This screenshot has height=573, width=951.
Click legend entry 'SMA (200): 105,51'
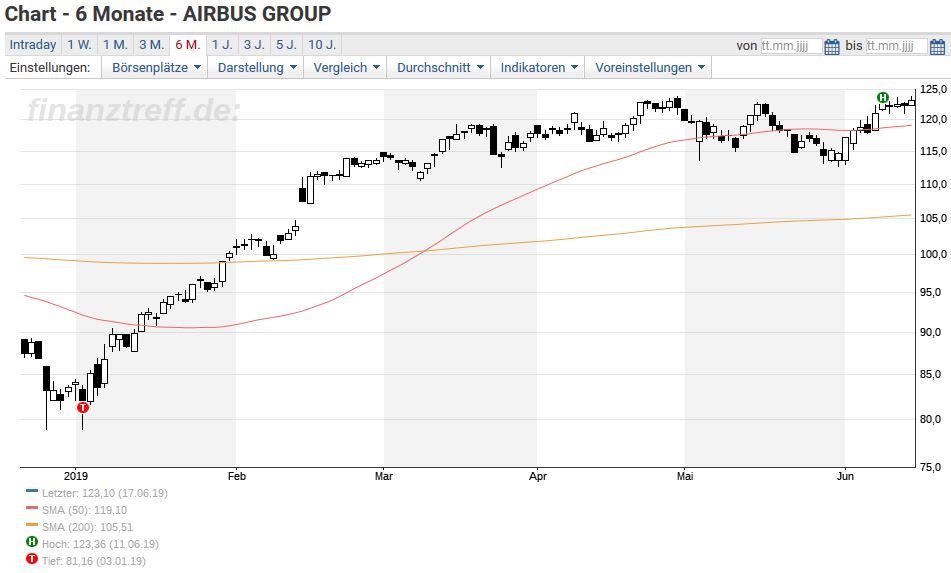coord(87,528)
